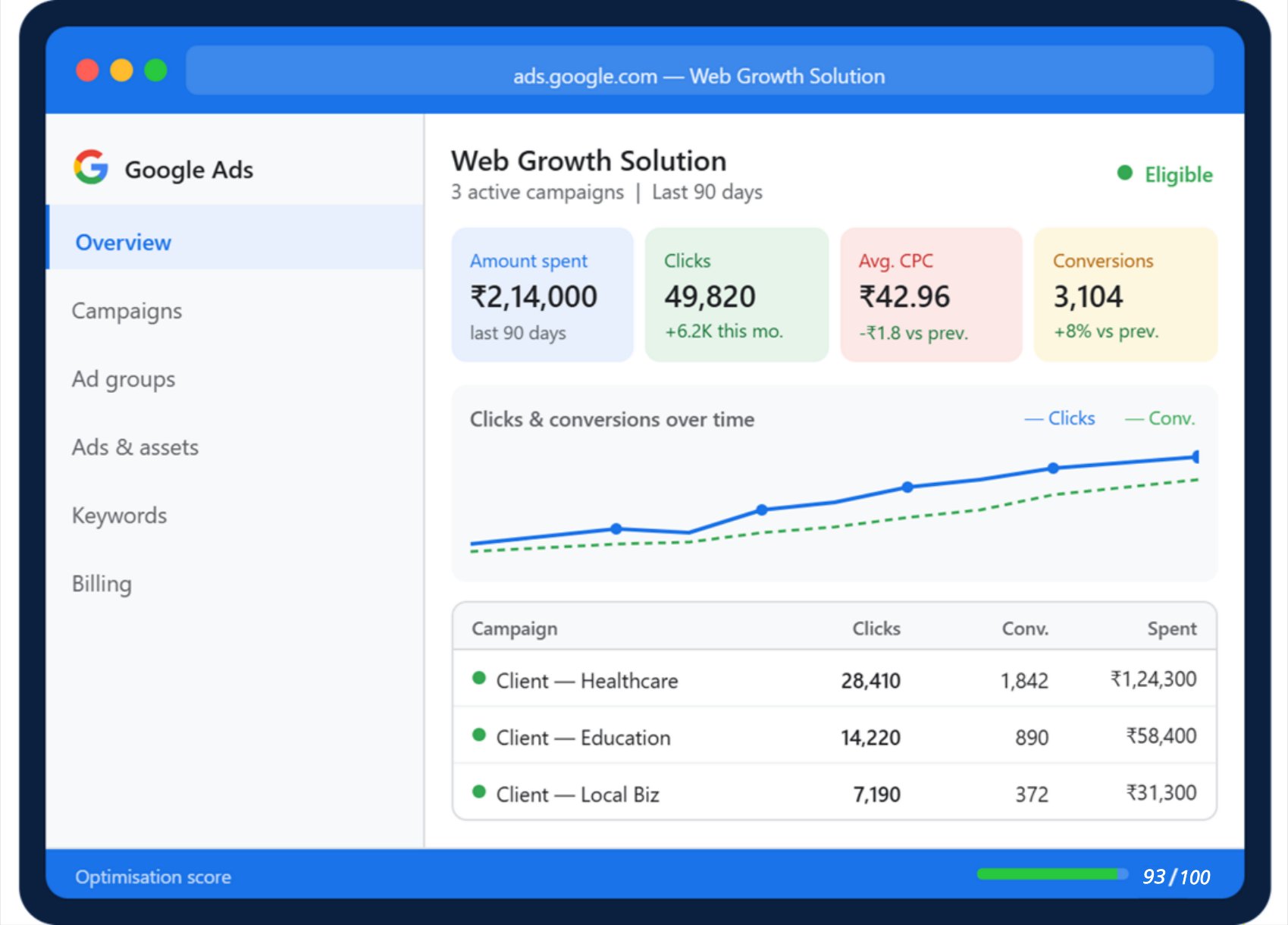Click the yellow window minimize dot
The image size is (1288, 925).
[x=121, y=70]
